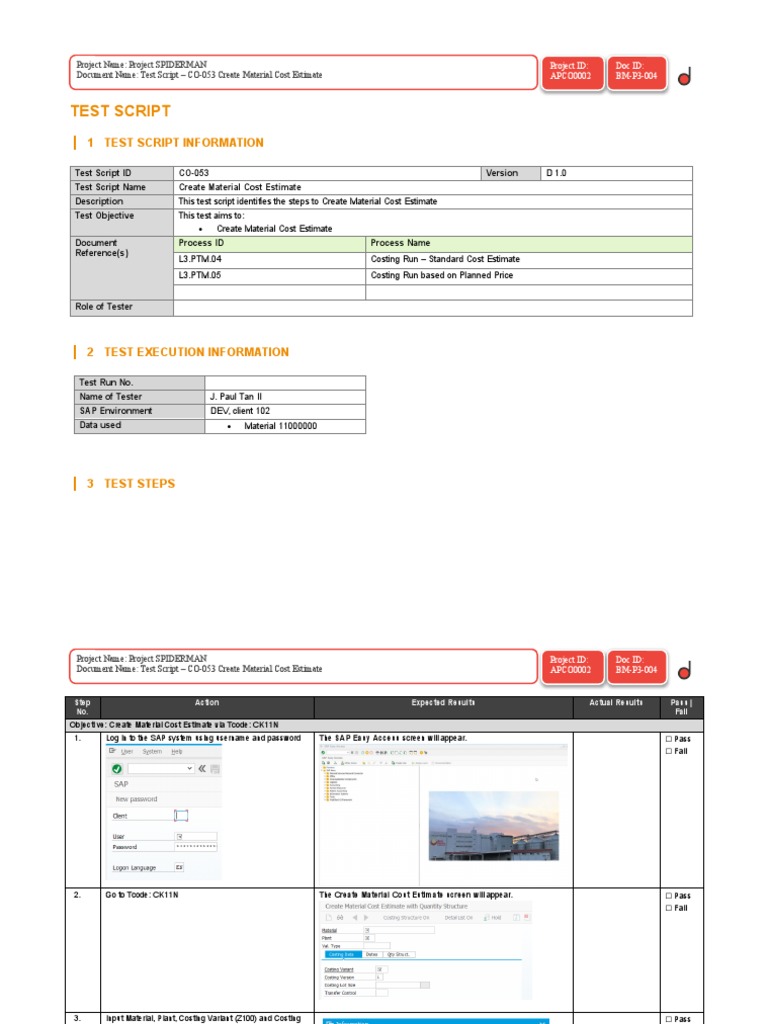Click the 'Actual Results' column header
768x1024 pixels.
(x=616, y=703)
